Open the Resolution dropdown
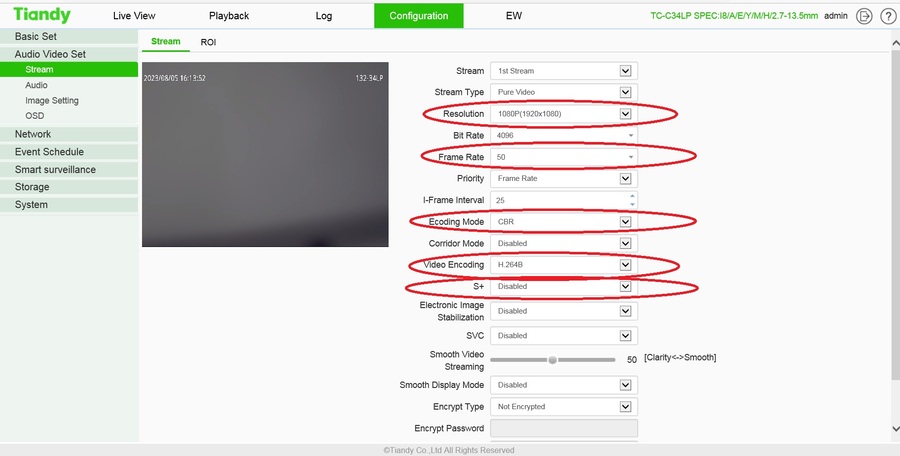The width and height of the screenshot is (900, 456). (x=564, y=114)
